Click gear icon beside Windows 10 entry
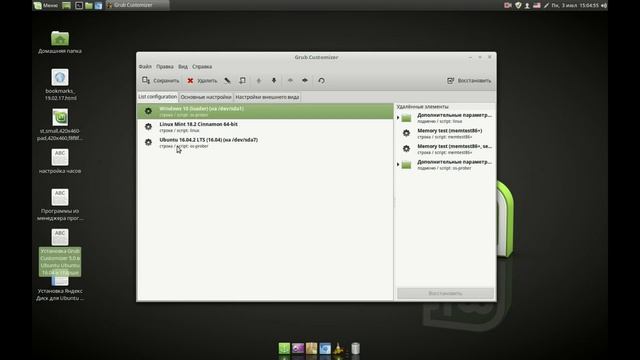The height and width of the screenshot is (360, 640). (148, 111)
